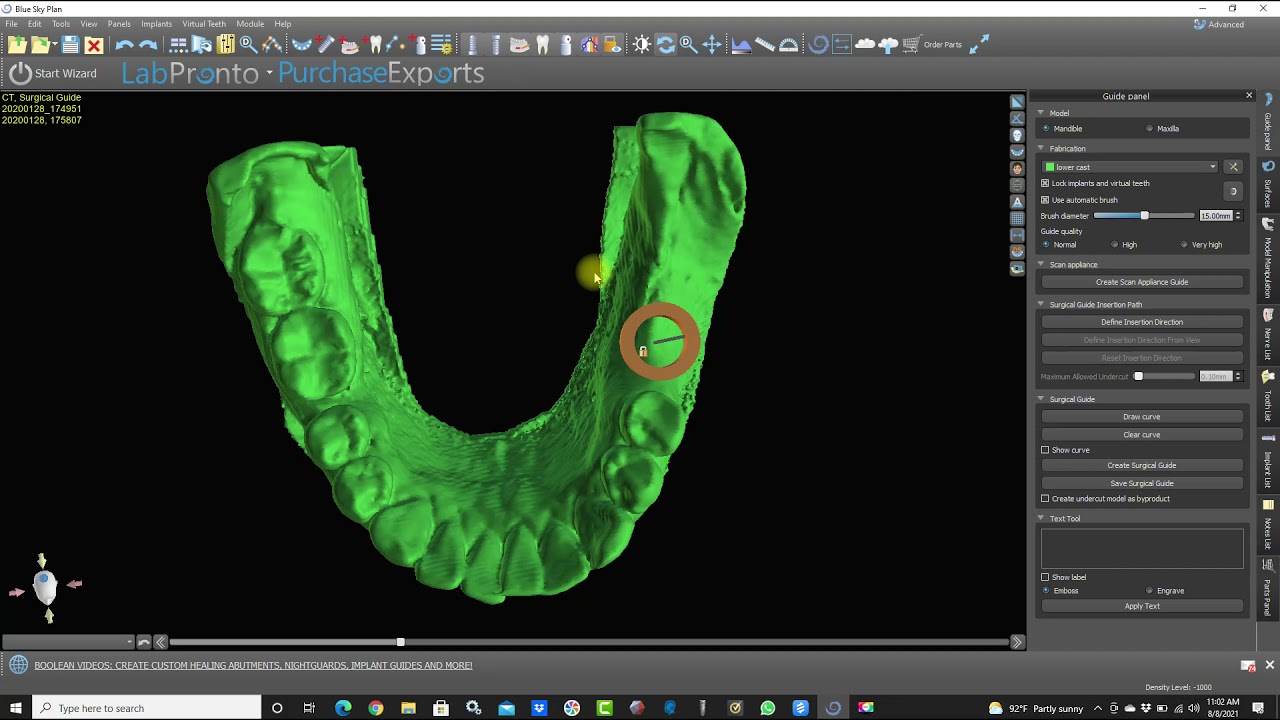
Task: Toggle Lock implants and virtual teeth checkbox
Action: (x=1045, y=183)
